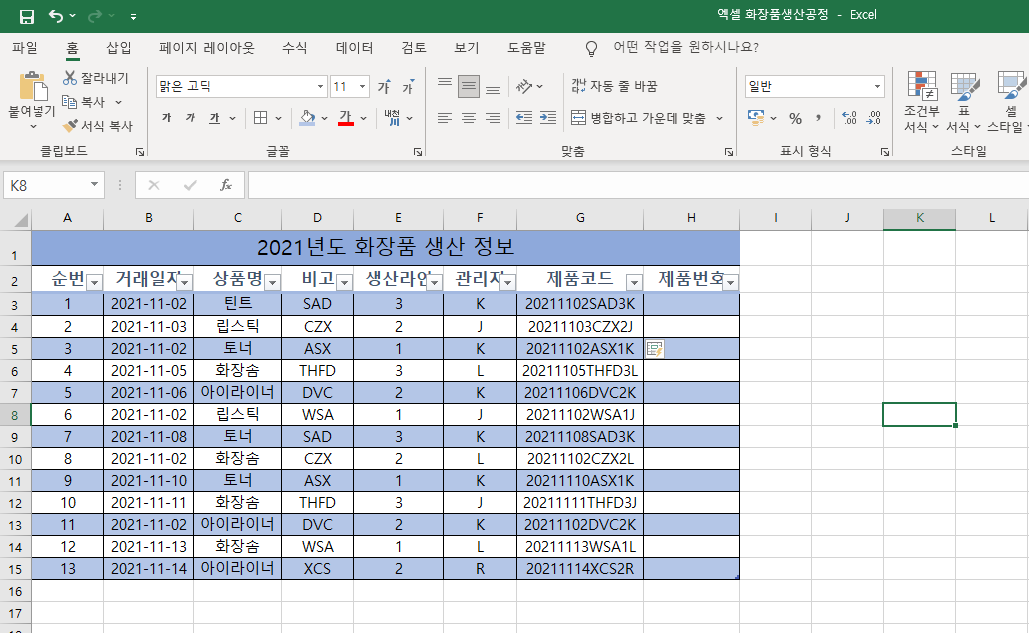Click accounting number format icon
The width and height of the screenshot is (1029, 633).
point(756,118)
